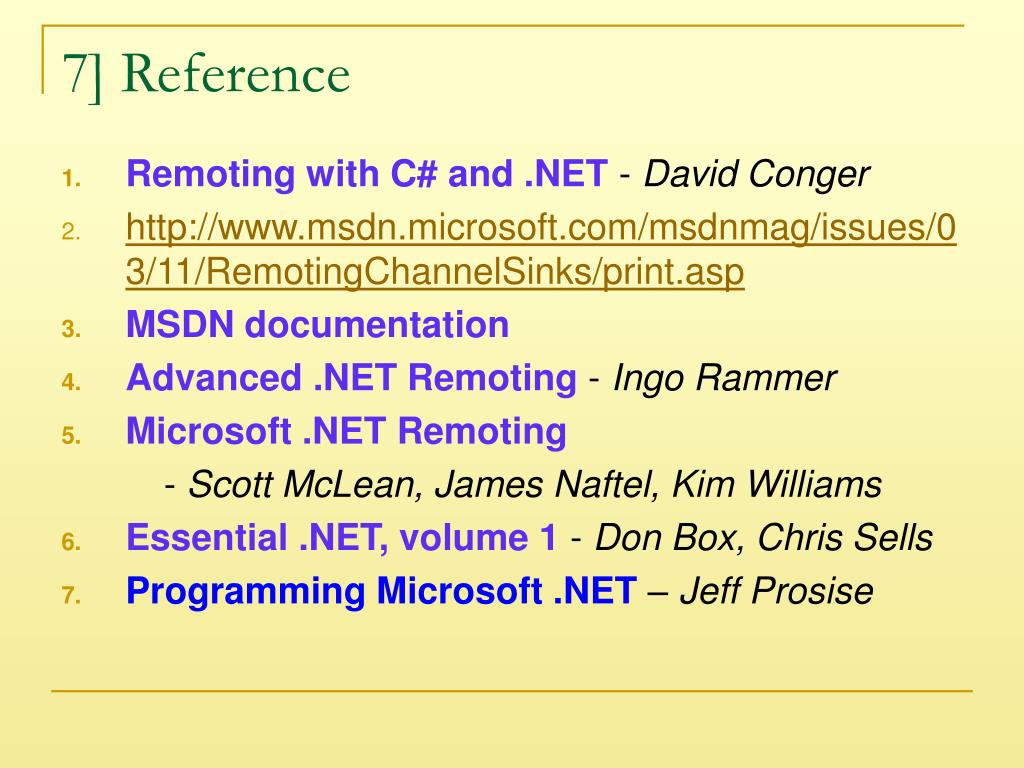Click list number 5 marker
This screenshot has height=768, width=1024.
pyautogui.click(x=72, y=436)
